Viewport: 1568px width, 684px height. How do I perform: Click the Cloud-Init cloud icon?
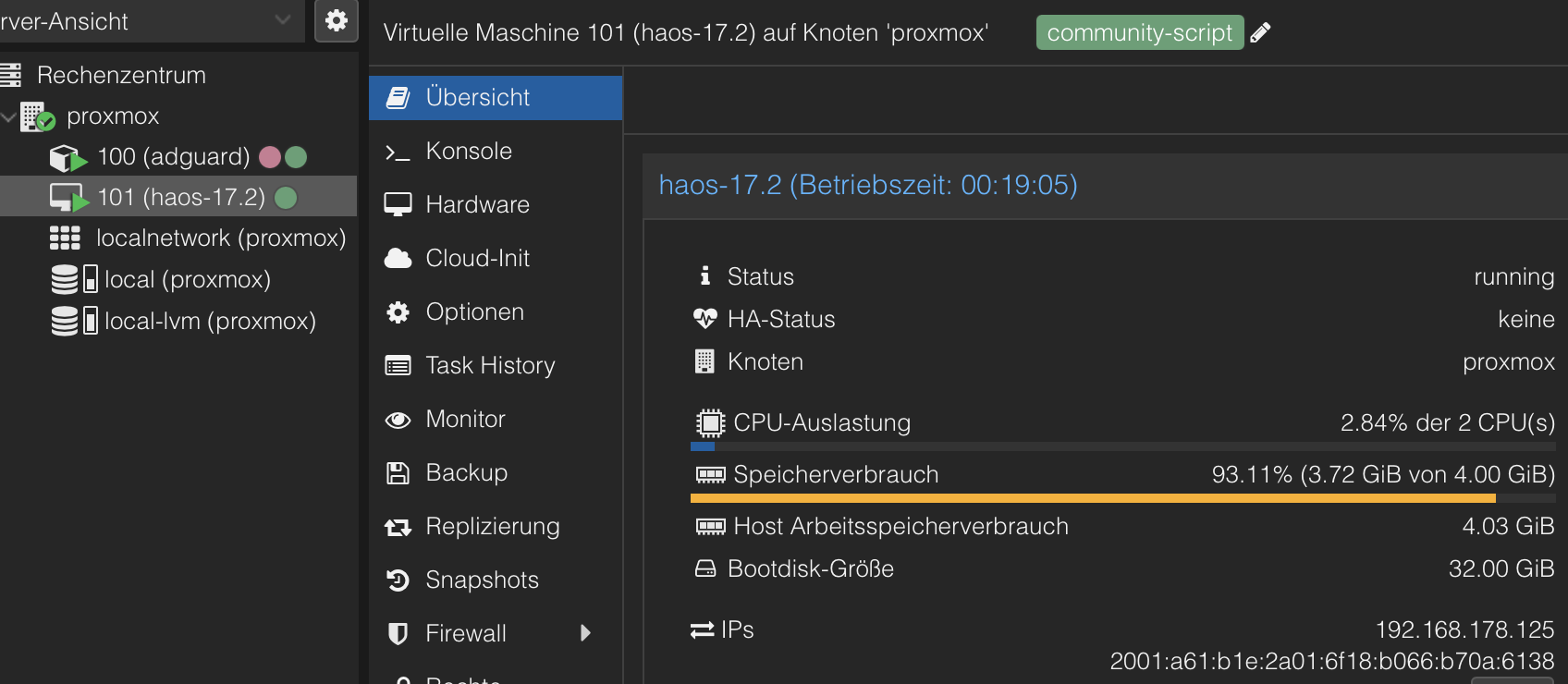(398, 259)
